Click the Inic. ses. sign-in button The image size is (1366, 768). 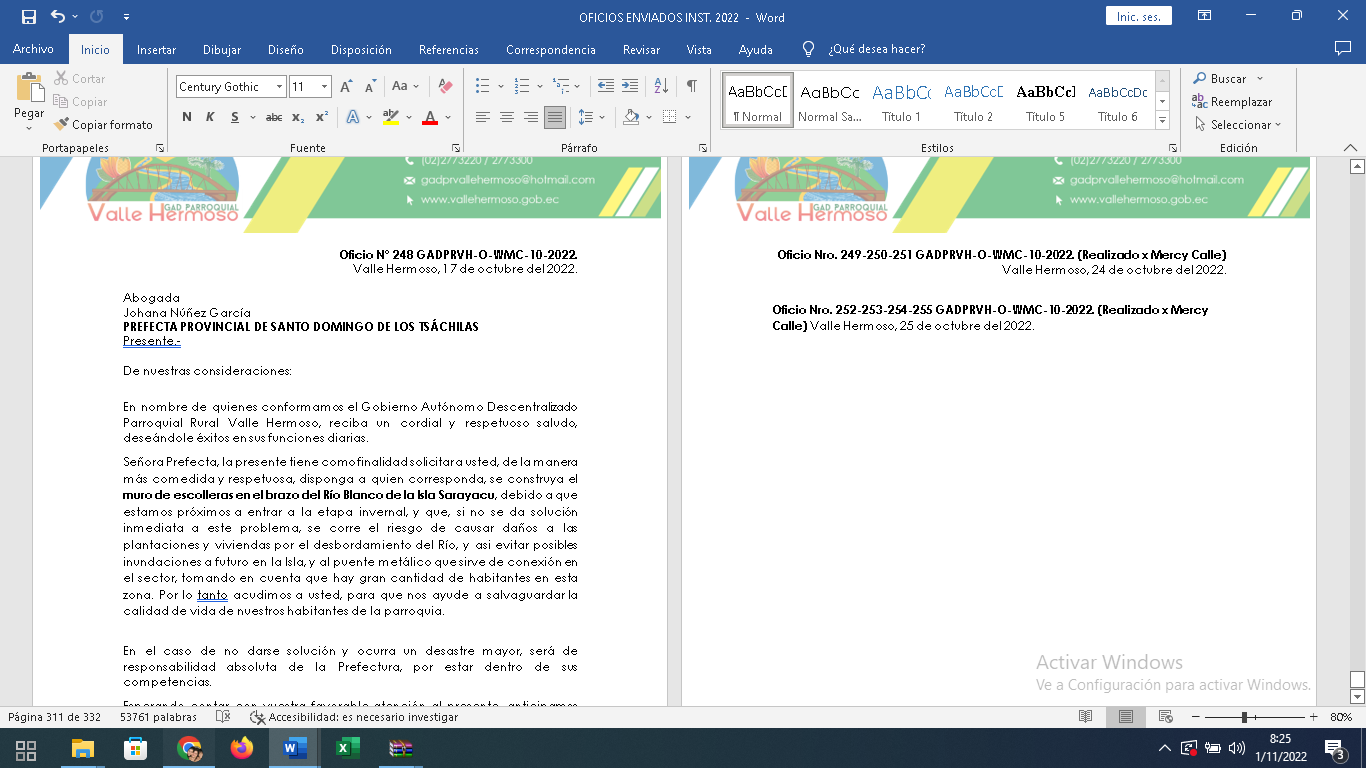tap(1138, 17)
